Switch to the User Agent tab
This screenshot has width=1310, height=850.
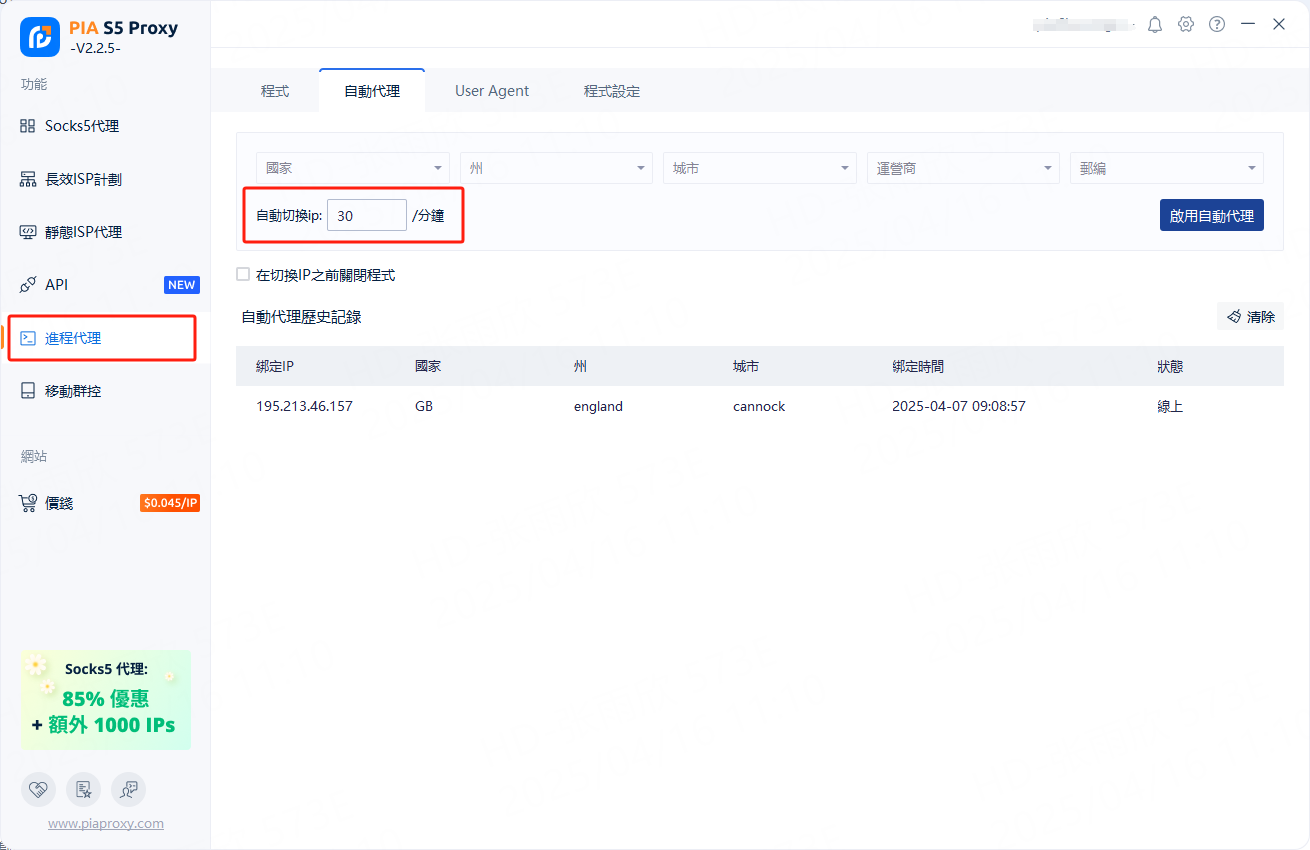click(x=492, y=91)
